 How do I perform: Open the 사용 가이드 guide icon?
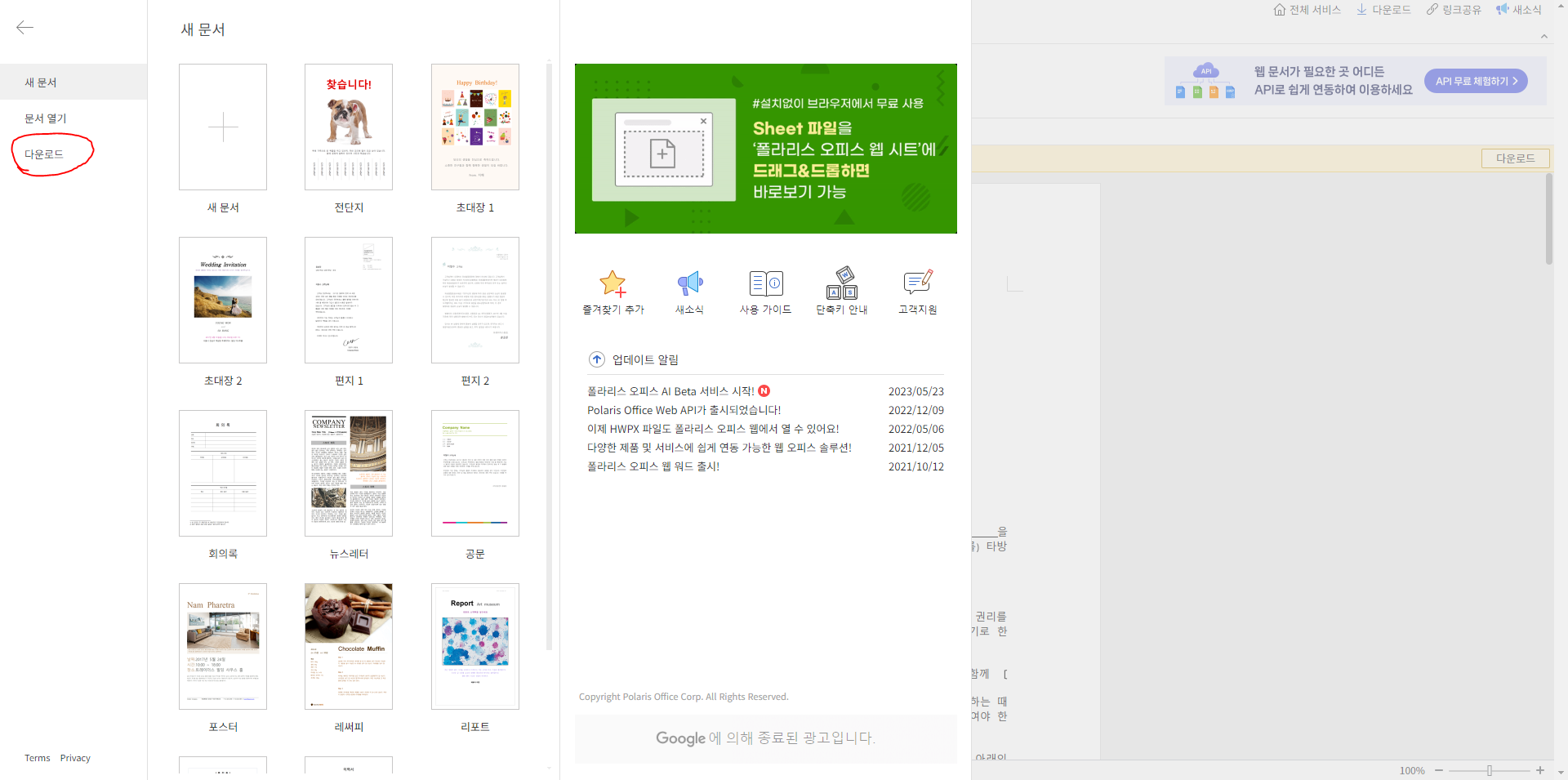(x=765, y=283)
